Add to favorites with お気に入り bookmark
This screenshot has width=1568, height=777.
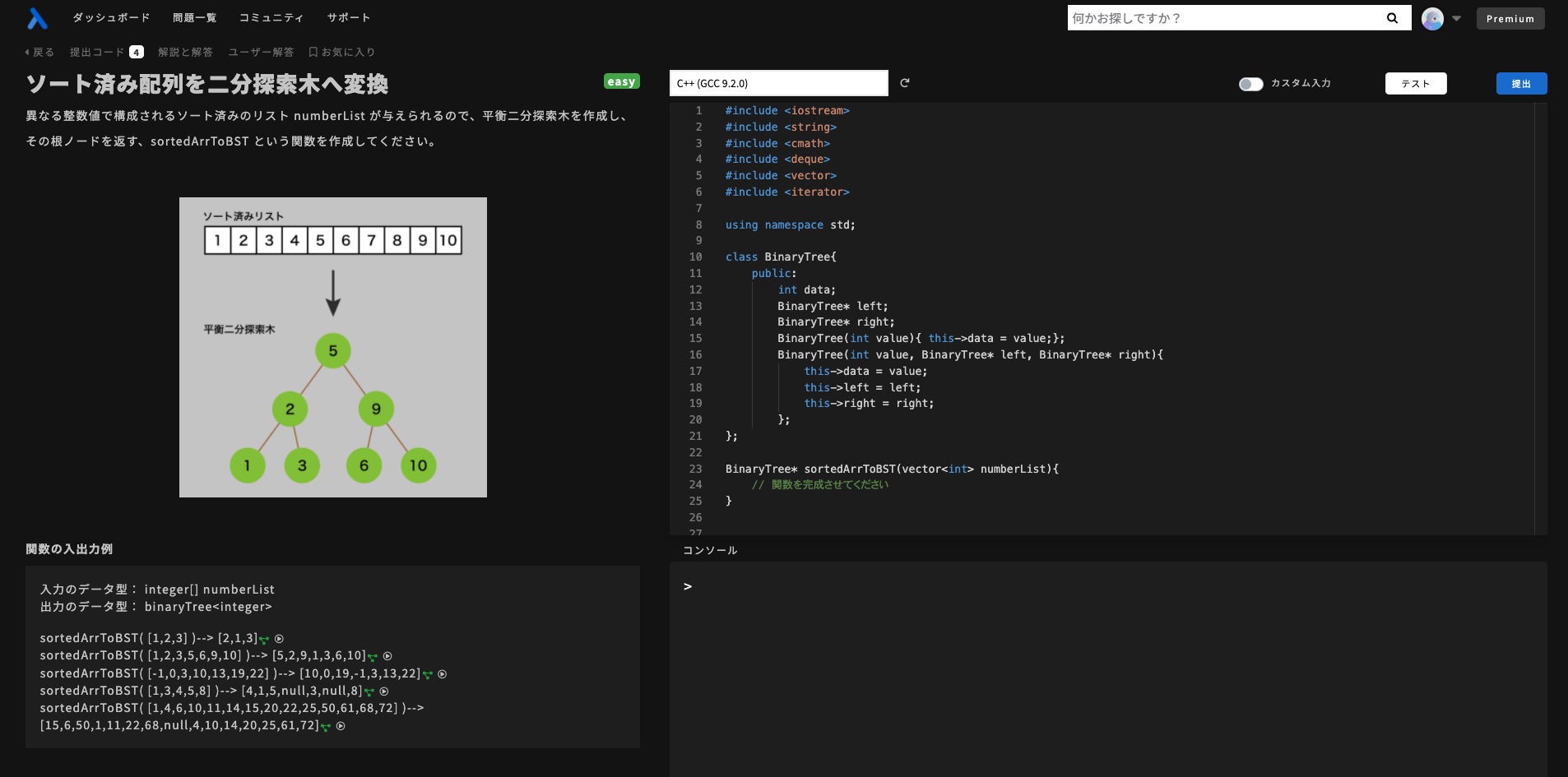tap(342, 52)
